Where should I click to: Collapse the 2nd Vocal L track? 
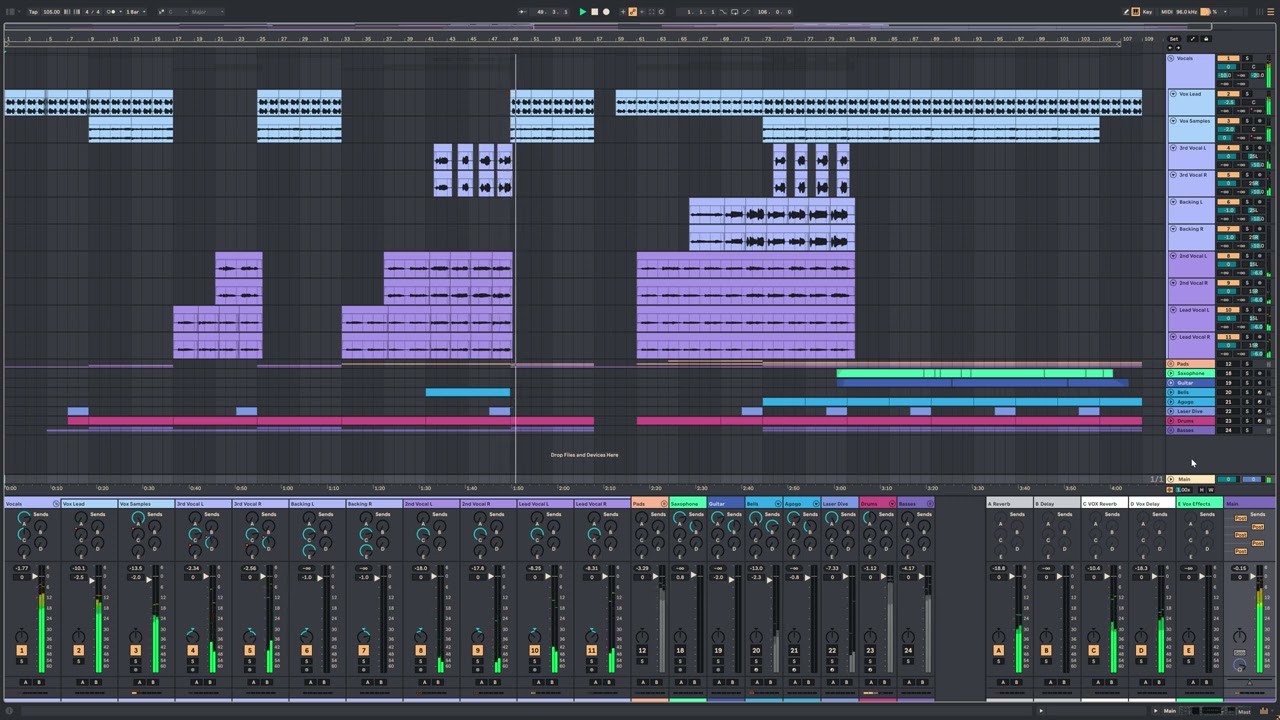[x=1173, y=256]
